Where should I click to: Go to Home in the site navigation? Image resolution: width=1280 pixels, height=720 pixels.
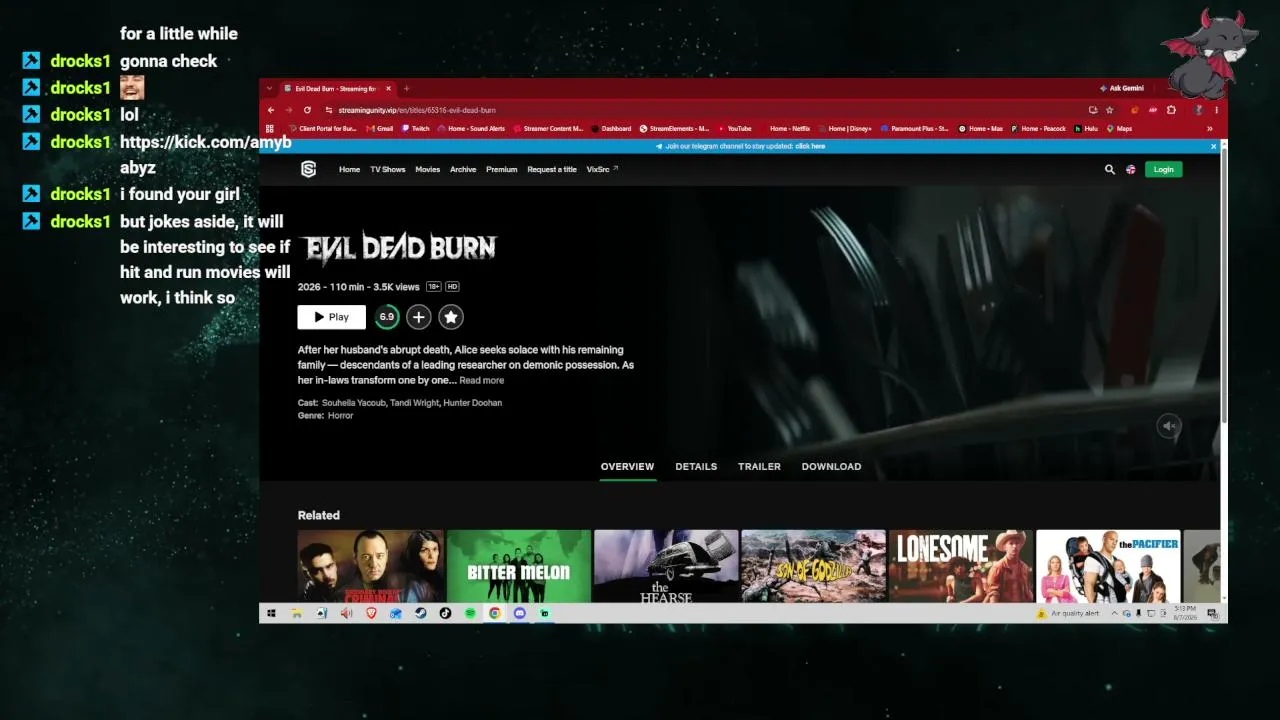pyautogui.click(x=349, y=169)
